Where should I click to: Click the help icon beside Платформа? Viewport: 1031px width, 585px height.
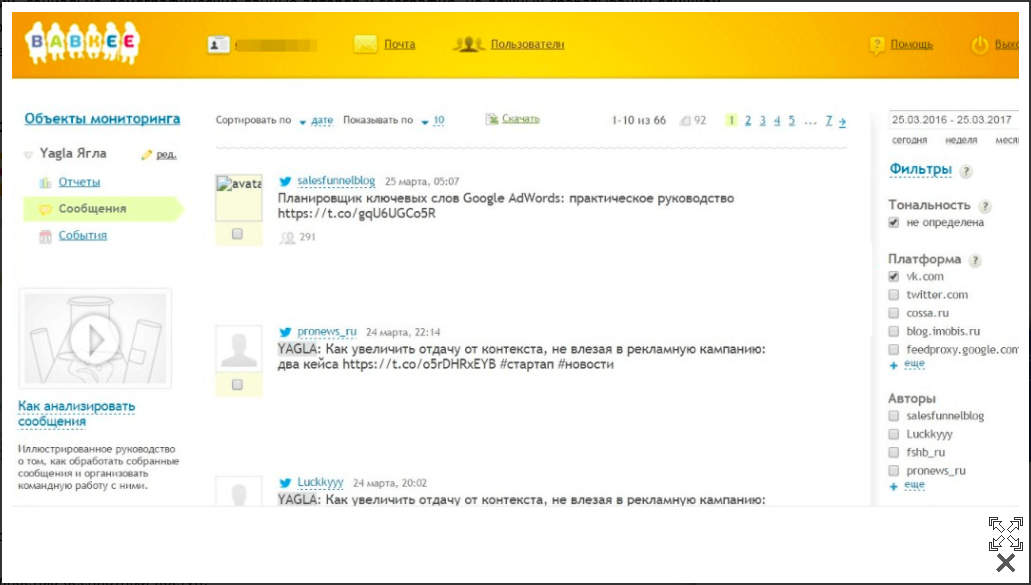tap(976, 260)
